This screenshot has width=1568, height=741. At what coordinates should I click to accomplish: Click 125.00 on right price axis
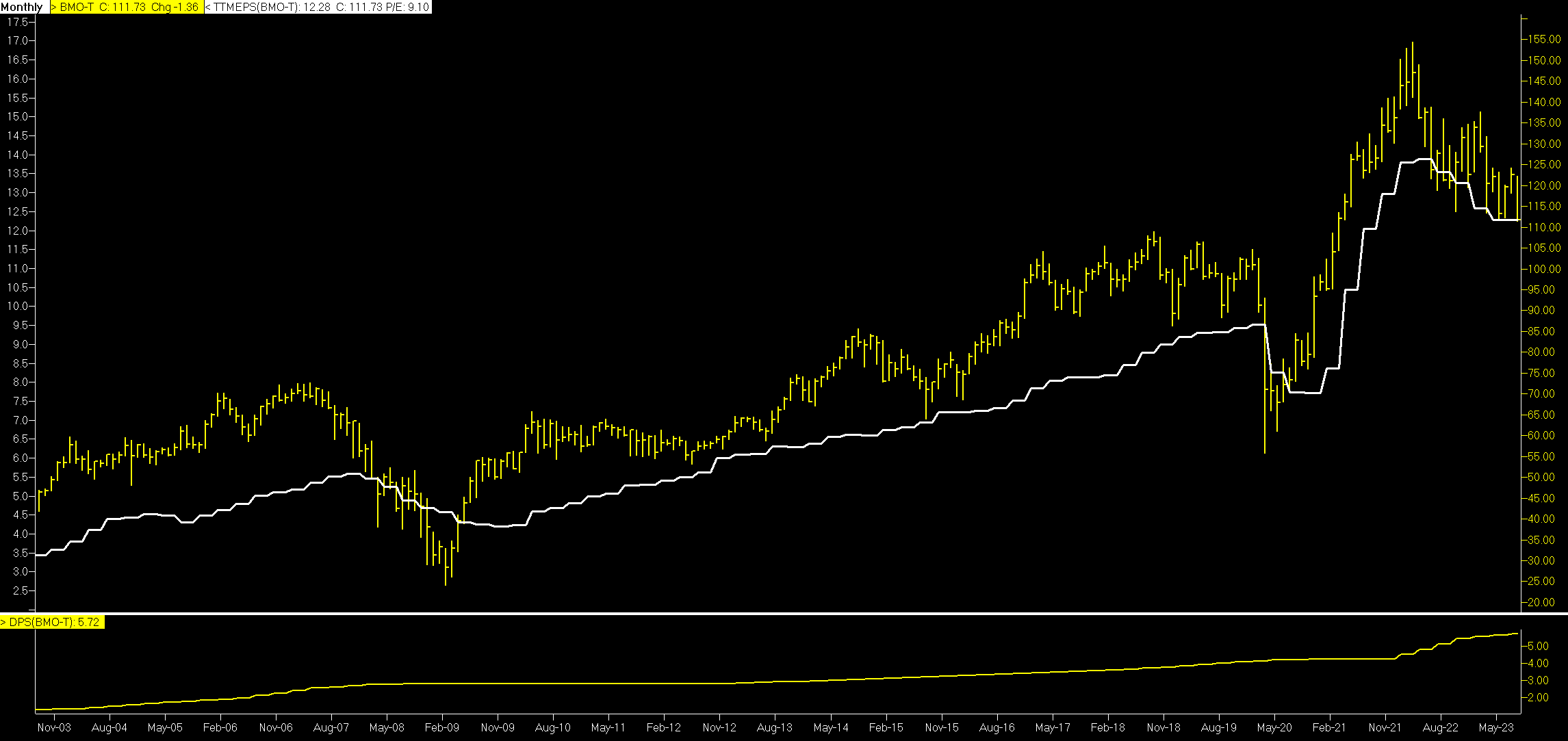[1543, 165]
